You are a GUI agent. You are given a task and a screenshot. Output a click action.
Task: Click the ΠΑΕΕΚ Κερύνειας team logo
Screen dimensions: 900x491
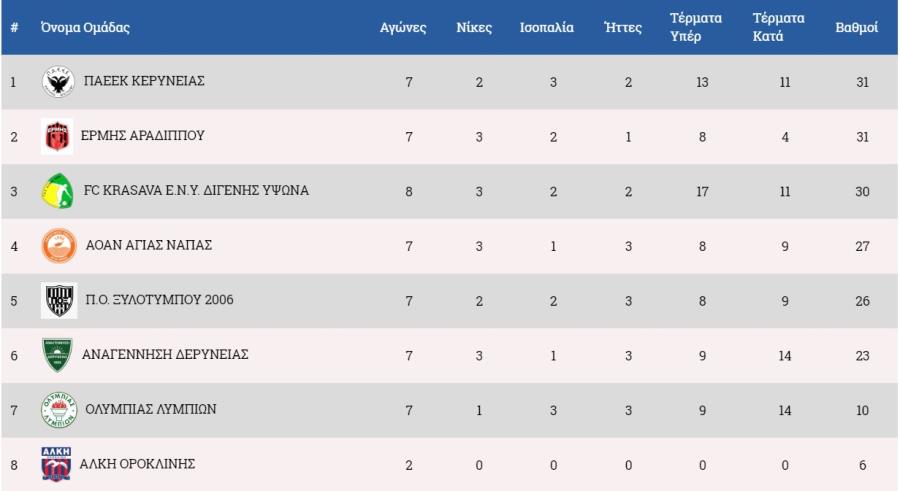tap(58, 82)
